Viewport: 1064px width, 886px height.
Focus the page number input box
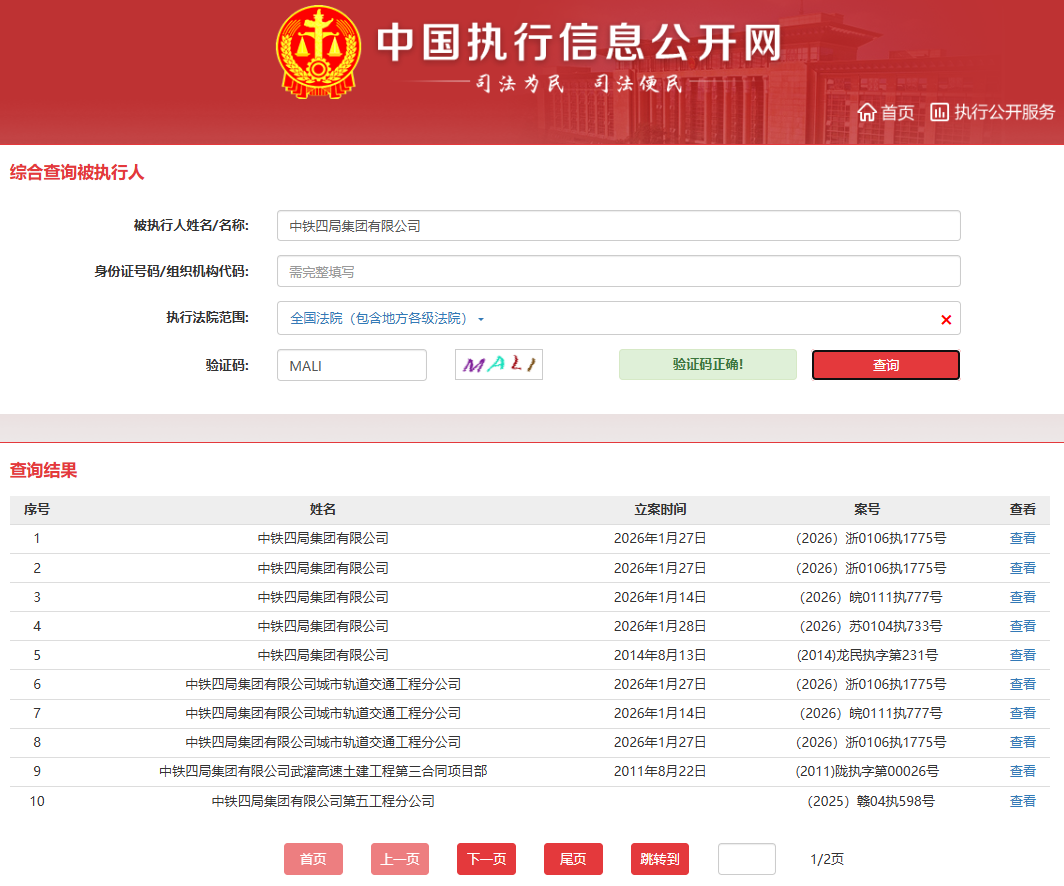pyautogui.click(x=746, y=859)
